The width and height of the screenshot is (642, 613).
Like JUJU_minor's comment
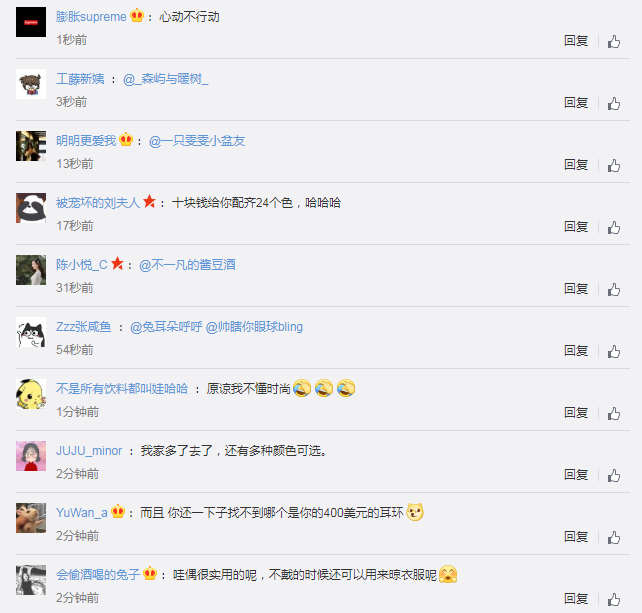click(x=614, y=475)
